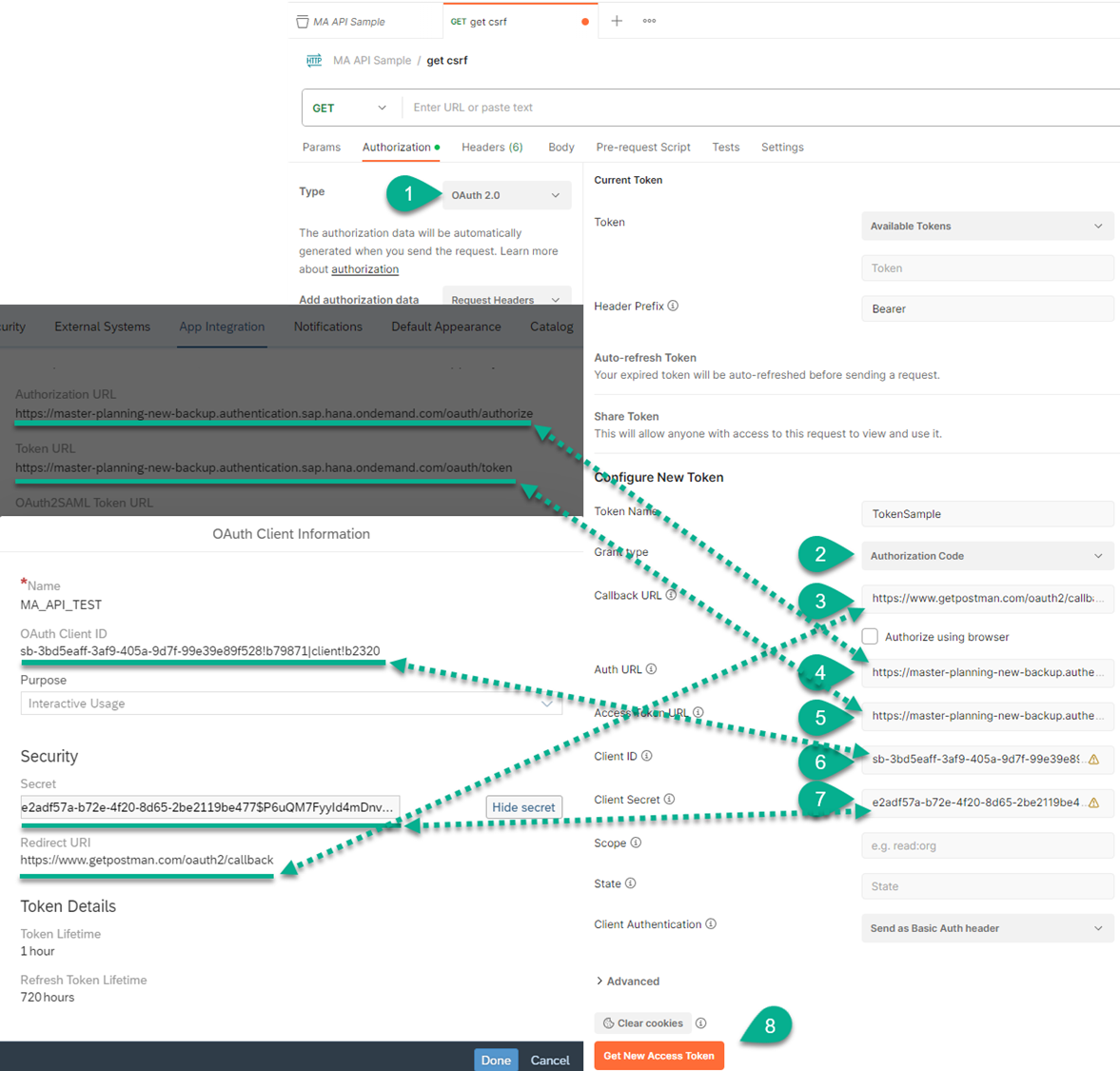
Task: Expand the Advanced section
Action: pyautogui.click(x=628, y=981)
